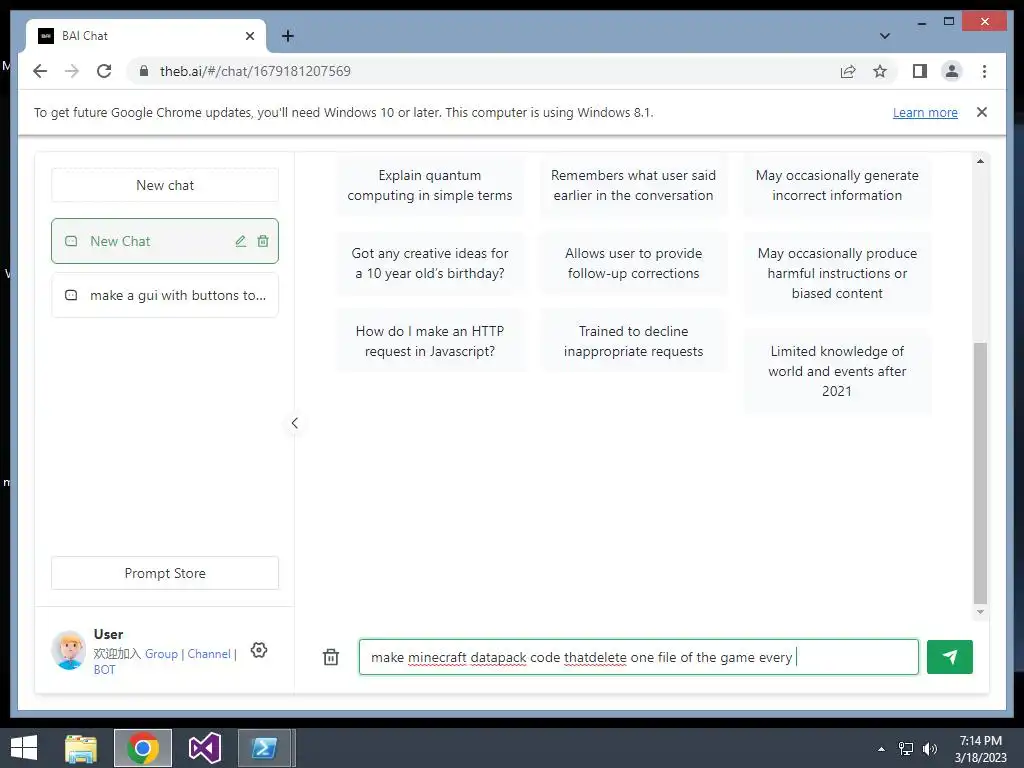The width and height of the screenshot is (1024, 768).
Task: Select the BAI Chat browser tab
Action: click(x=146, y=36)
